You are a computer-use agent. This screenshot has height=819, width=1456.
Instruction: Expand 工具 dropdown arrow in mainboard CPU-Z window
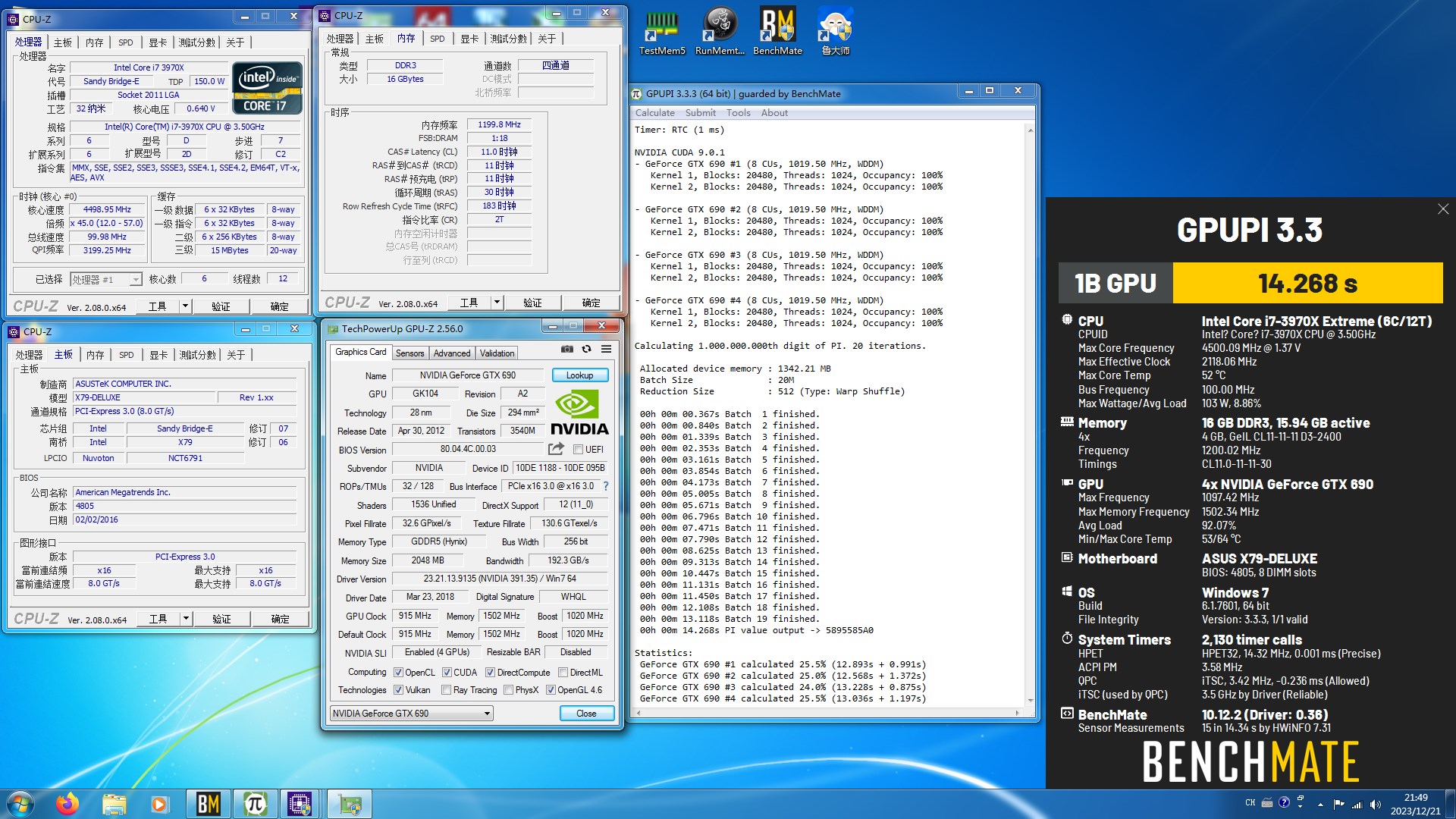click(x=186, y=619)
